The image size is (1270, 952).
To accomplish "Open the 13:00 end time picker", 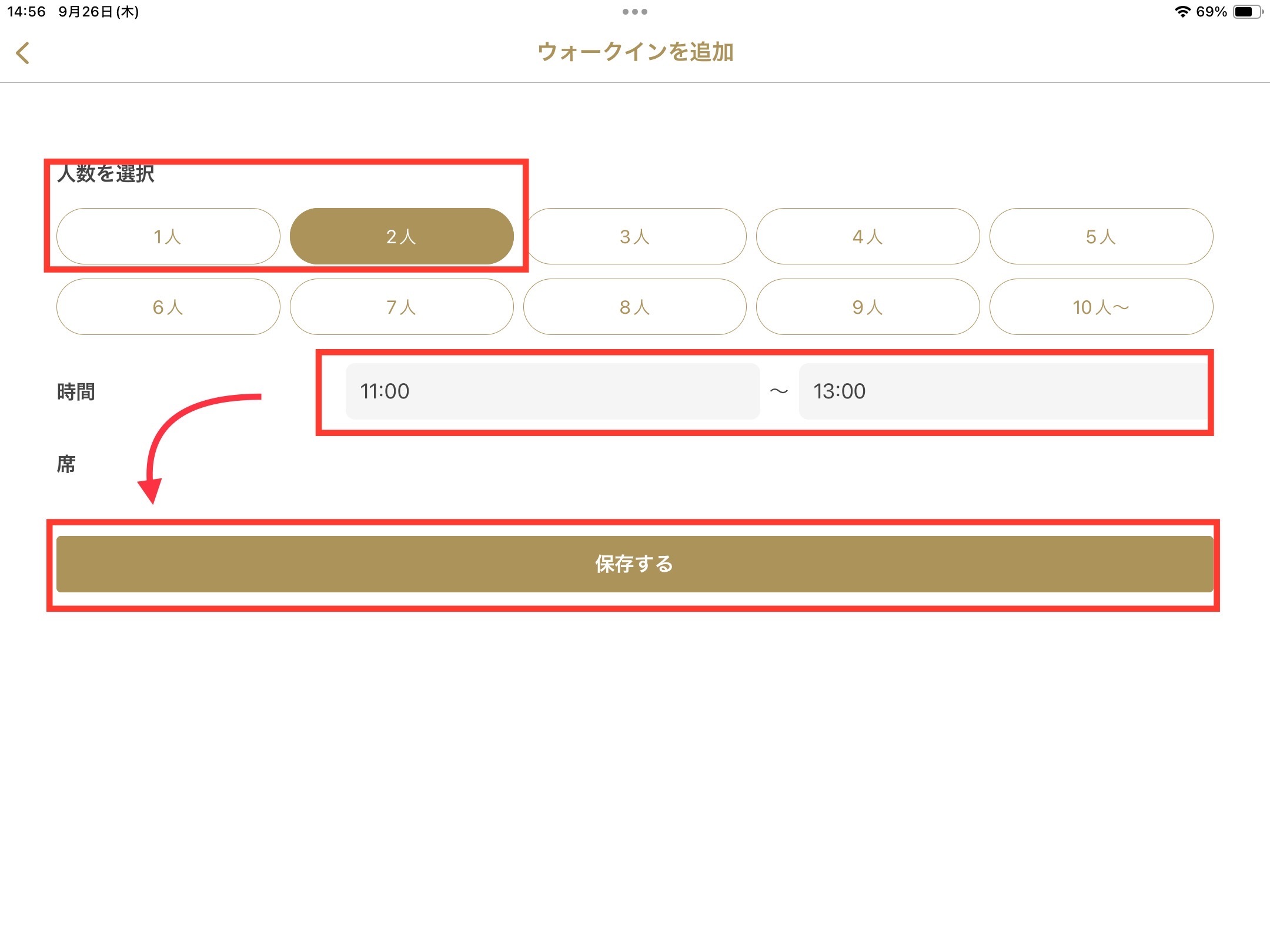I will (x=1003, y=391).
